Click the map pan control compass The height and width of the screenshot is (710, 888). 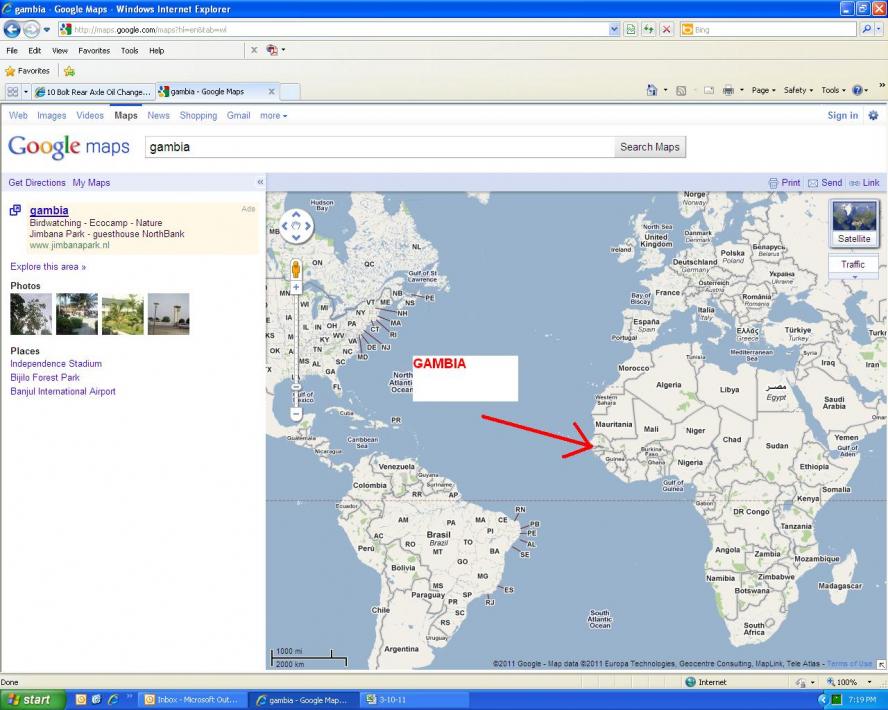(x=296, y=226)
